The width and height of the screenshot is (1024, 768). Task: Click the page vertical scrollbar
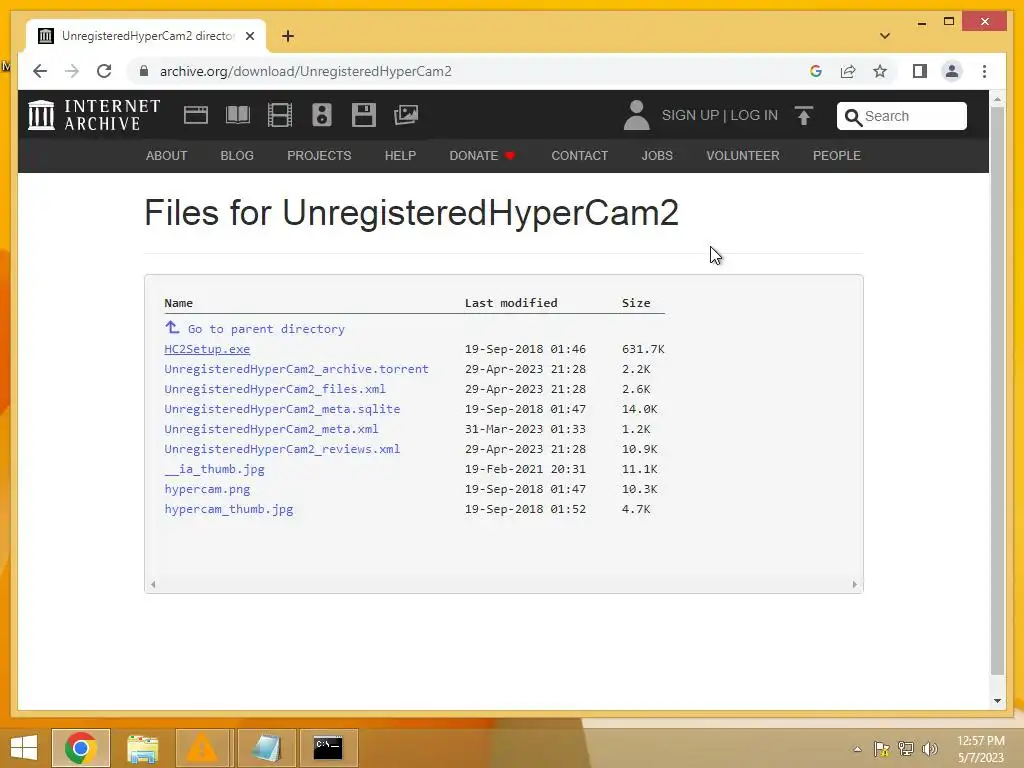997,391
